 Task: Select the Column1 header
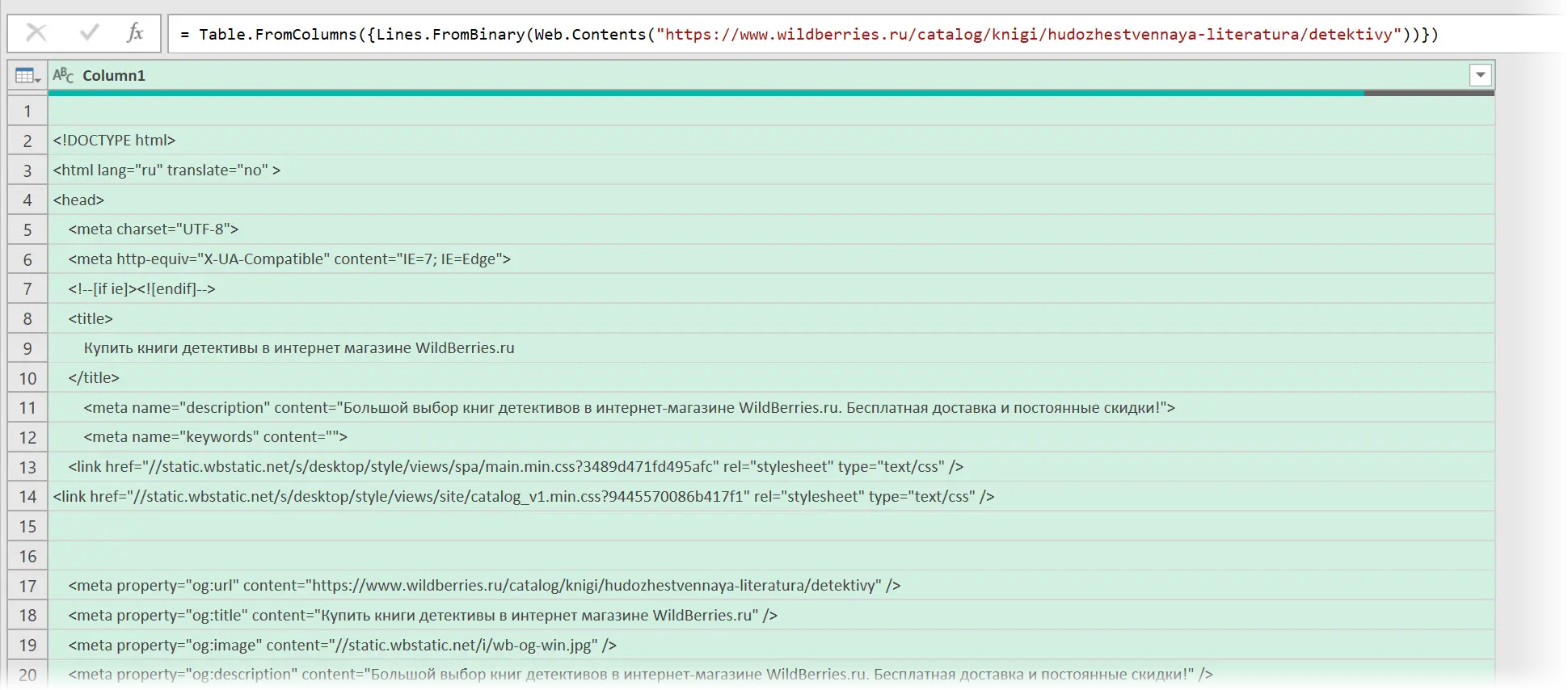pos(771,75)
